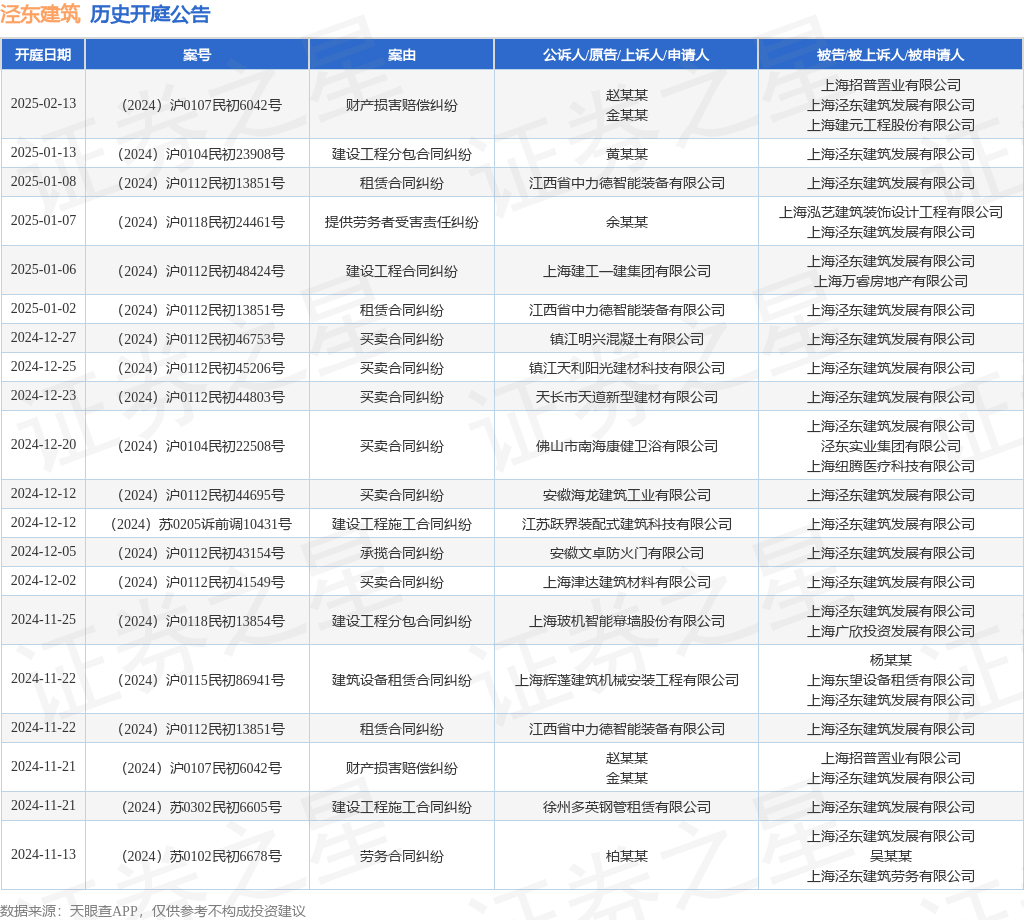This screenshot has width=1024, height=920.
Task: Select date cell 2025-01-02
Action: click(x=43, y=309)
